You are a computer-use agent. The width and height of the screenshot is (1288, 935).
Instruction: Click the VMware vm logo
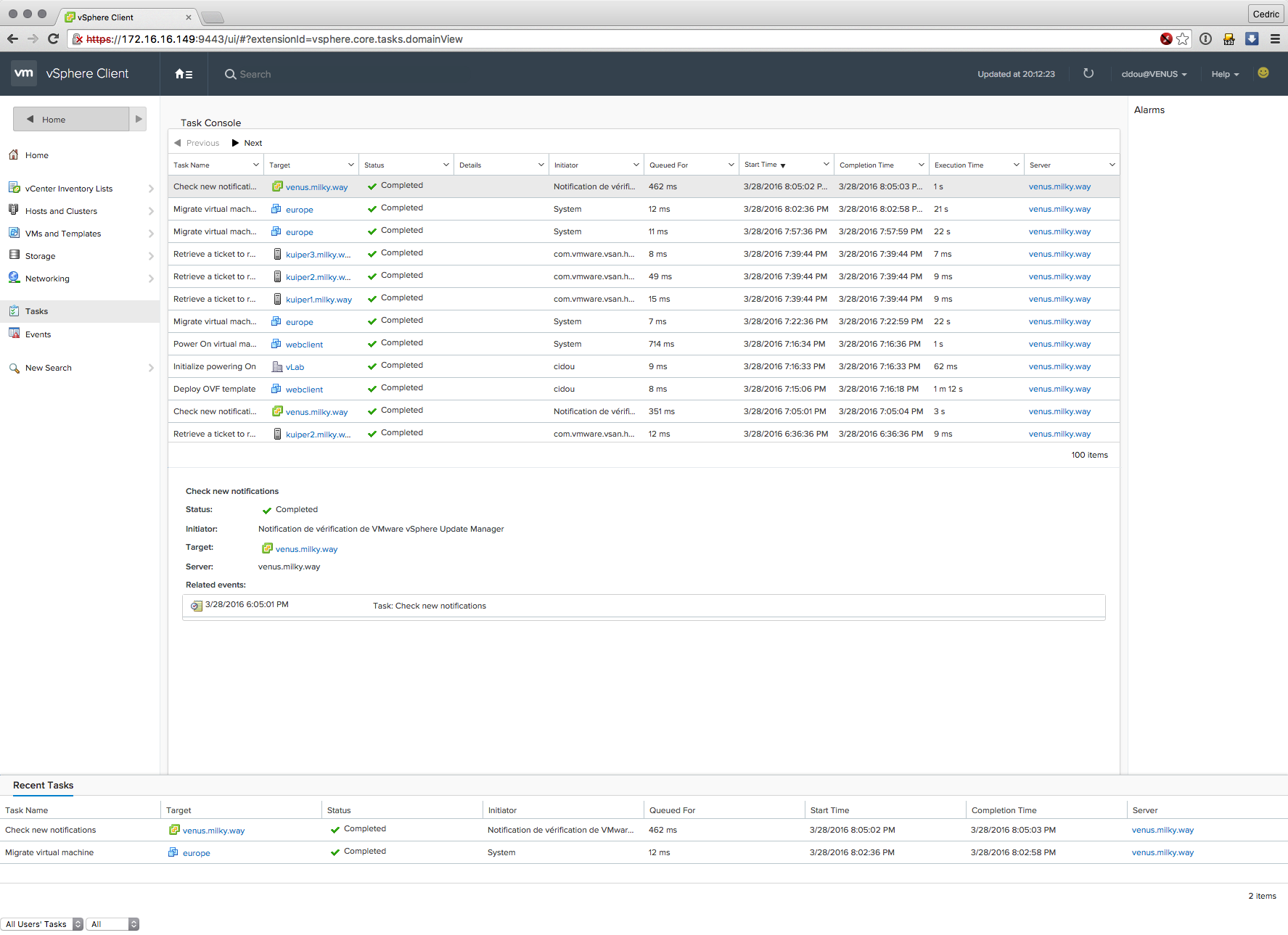[x=24, y=73]
